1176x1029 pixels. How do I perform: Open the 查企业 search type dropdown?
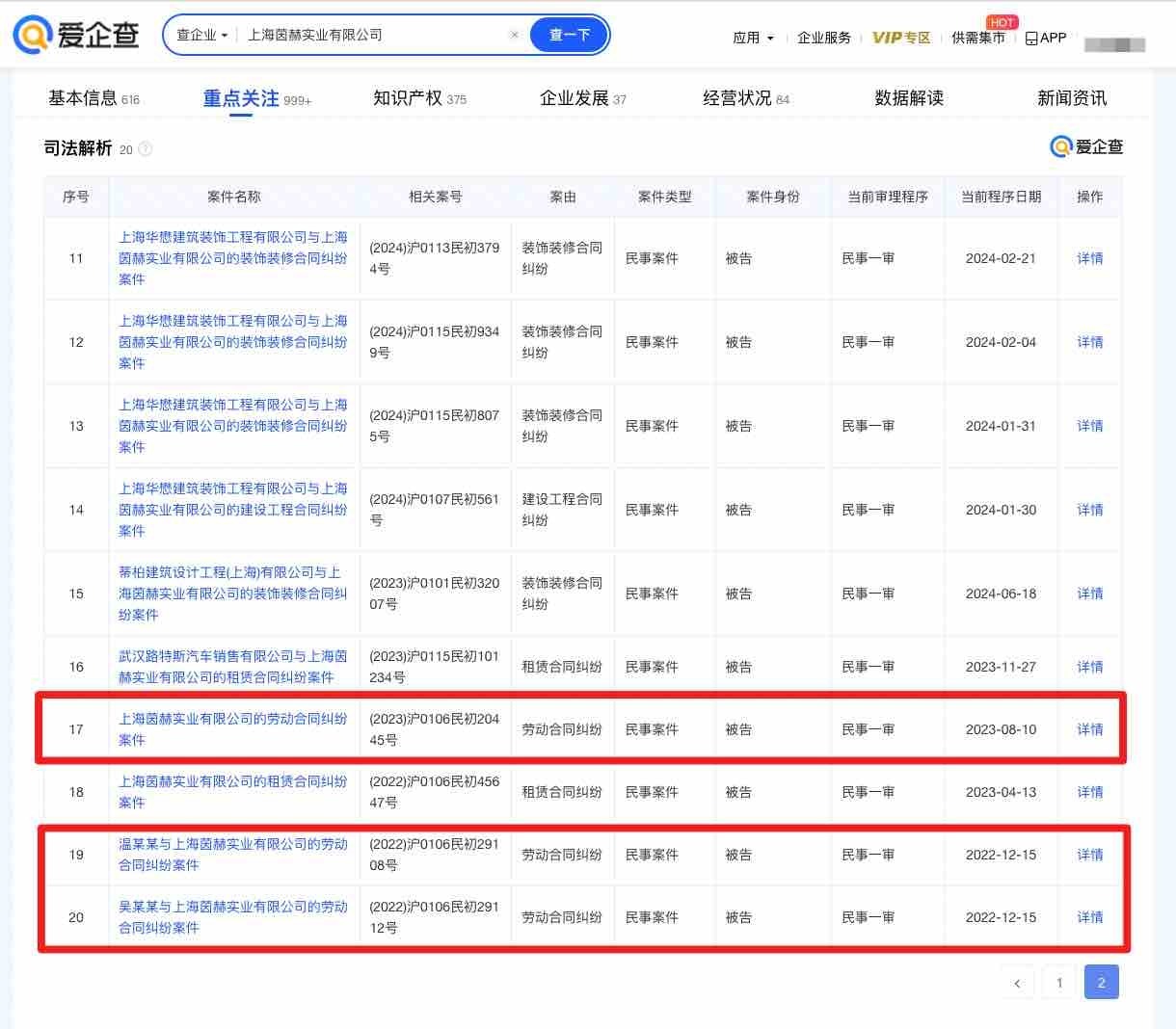tap(201, 35)
